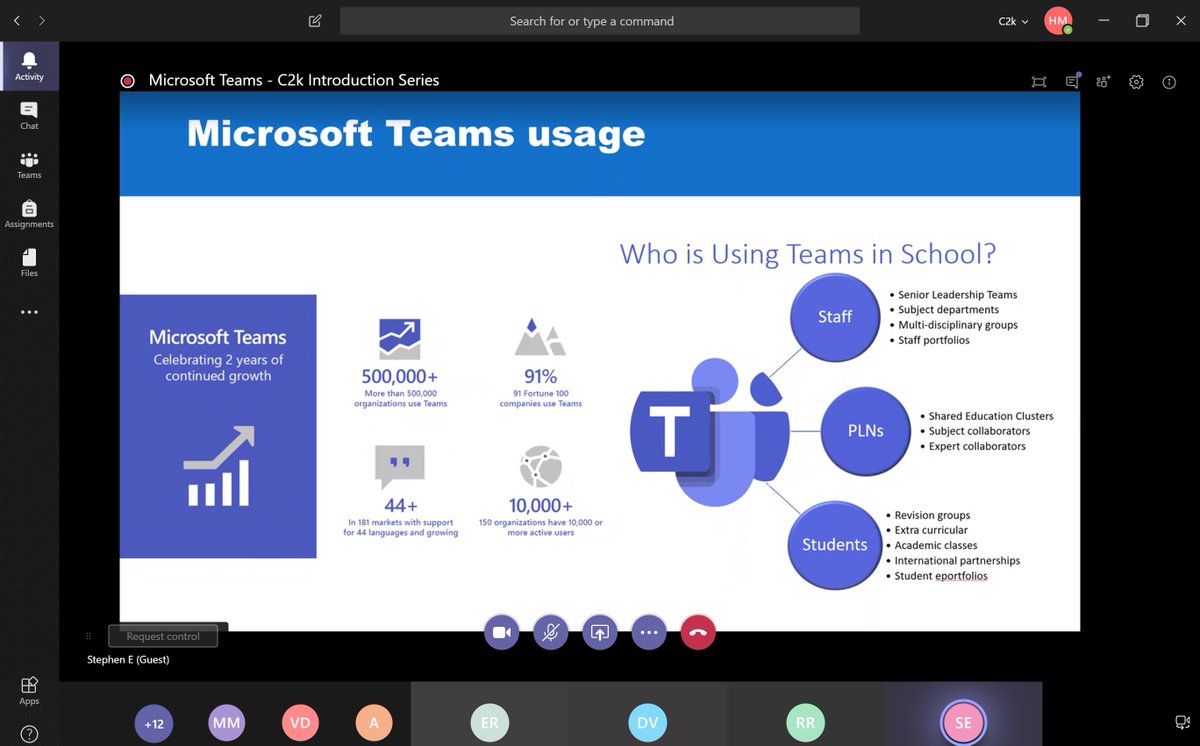
Task: Click the red recording indicator
Action: tap(128, 81)
